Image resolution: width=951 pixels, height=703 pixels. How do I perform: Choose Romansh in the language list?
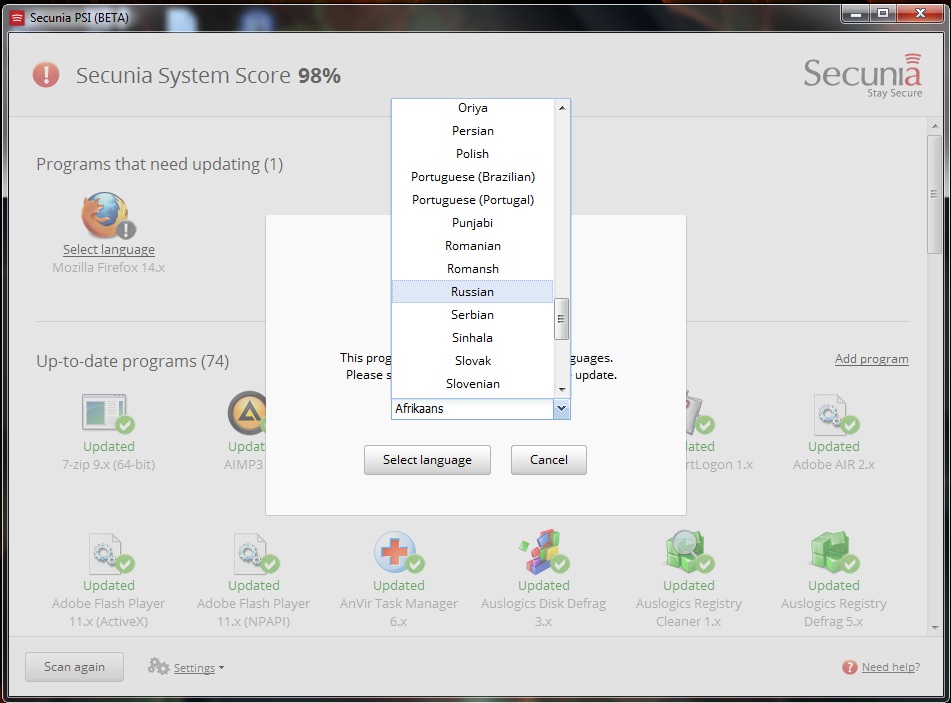tap(472, 269)
